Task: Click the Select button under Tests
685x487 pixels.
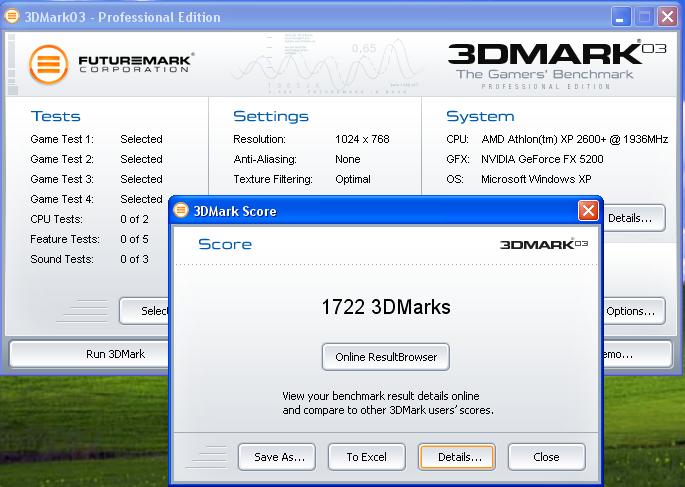Action: tap(144, 311)
